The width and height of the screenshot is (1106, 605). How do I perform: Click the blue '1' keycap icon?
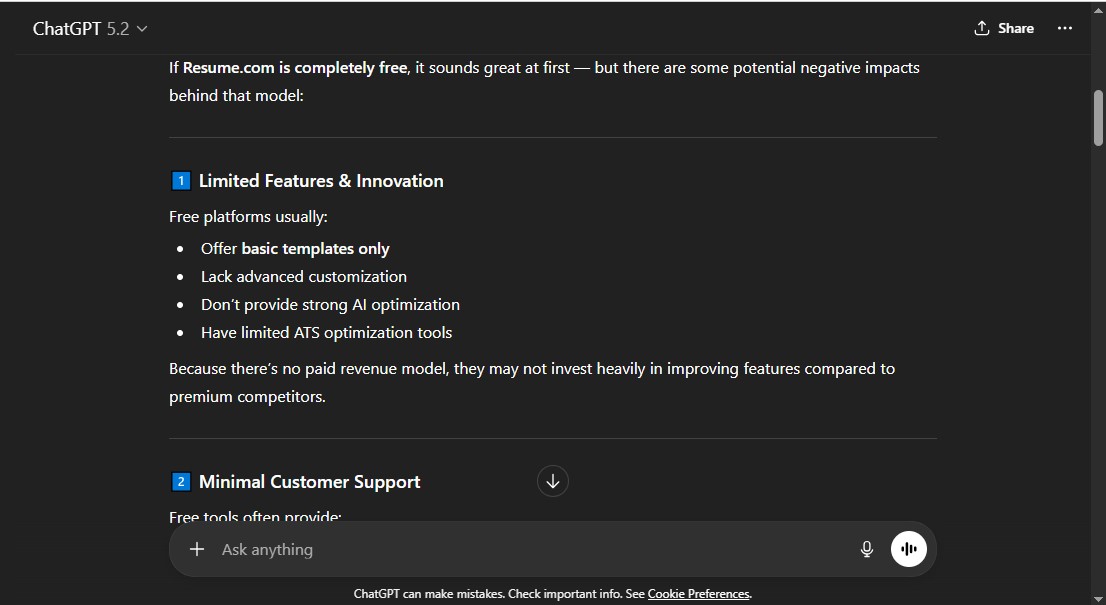click(180, 181)
